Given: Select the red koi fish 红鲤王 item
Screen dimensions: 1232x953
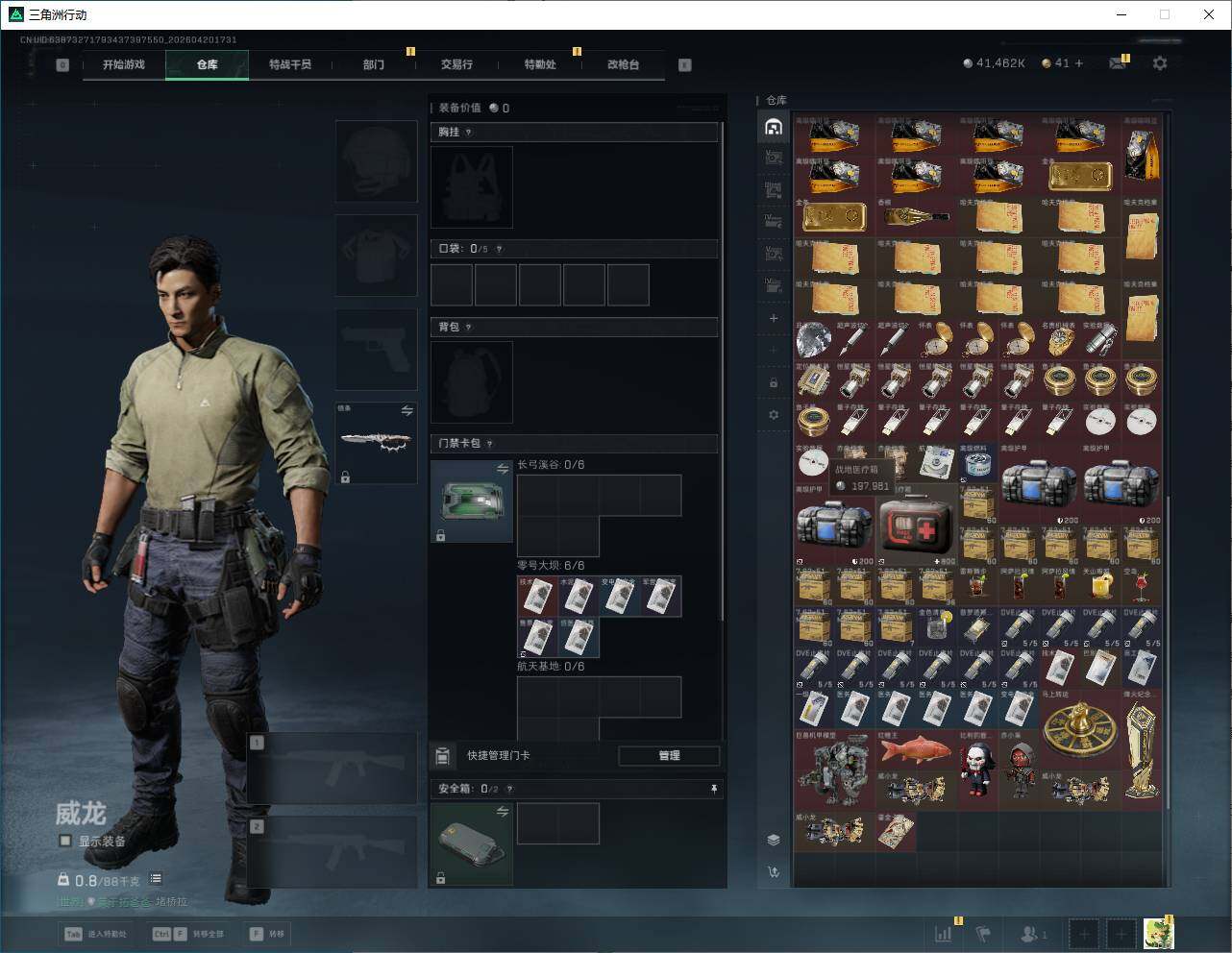Looking at the screenshot, I should pyautogui.click(x=917, y=749).
